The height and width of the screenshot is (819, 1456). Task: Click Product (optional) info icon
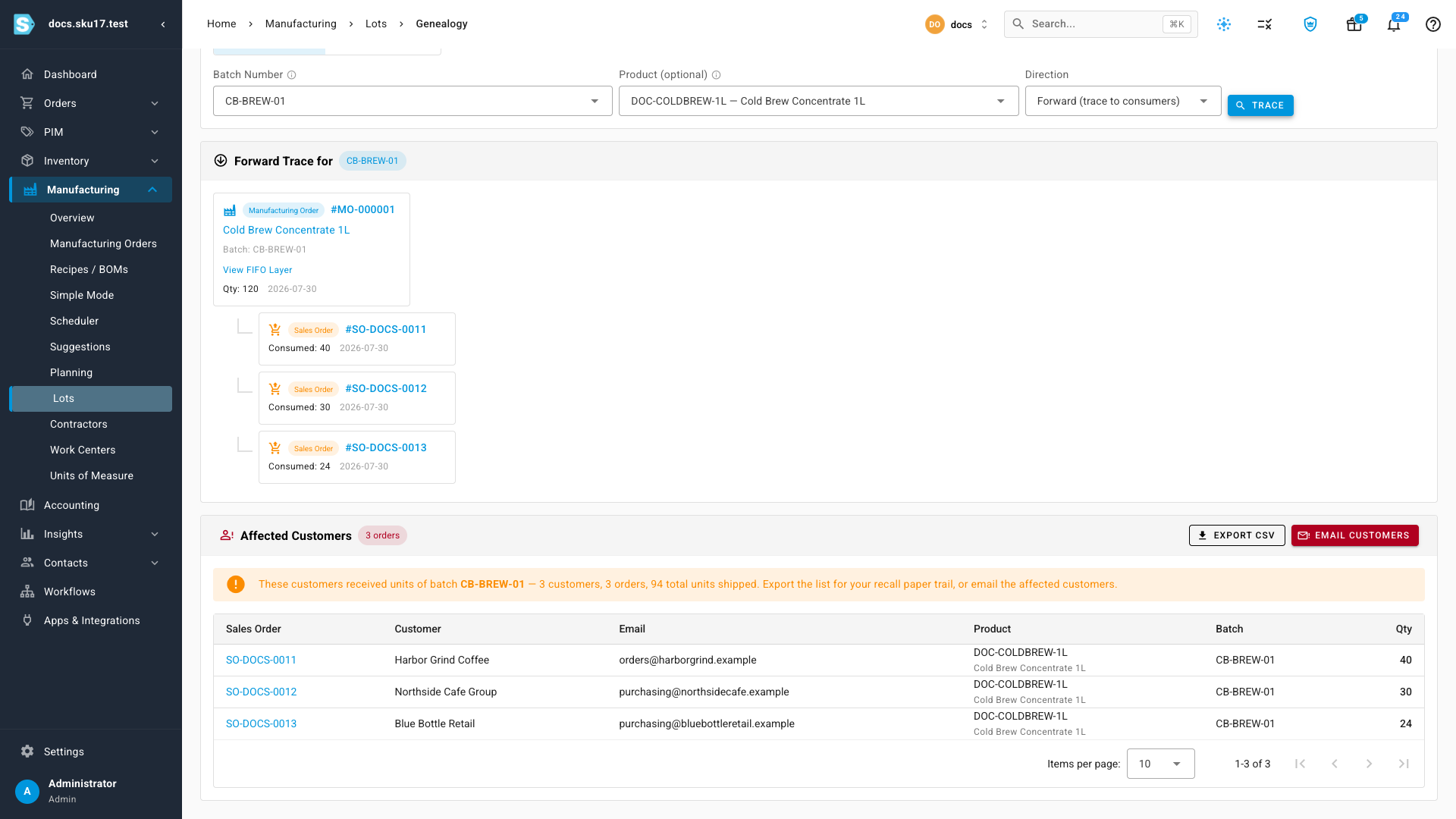[717, 75]
